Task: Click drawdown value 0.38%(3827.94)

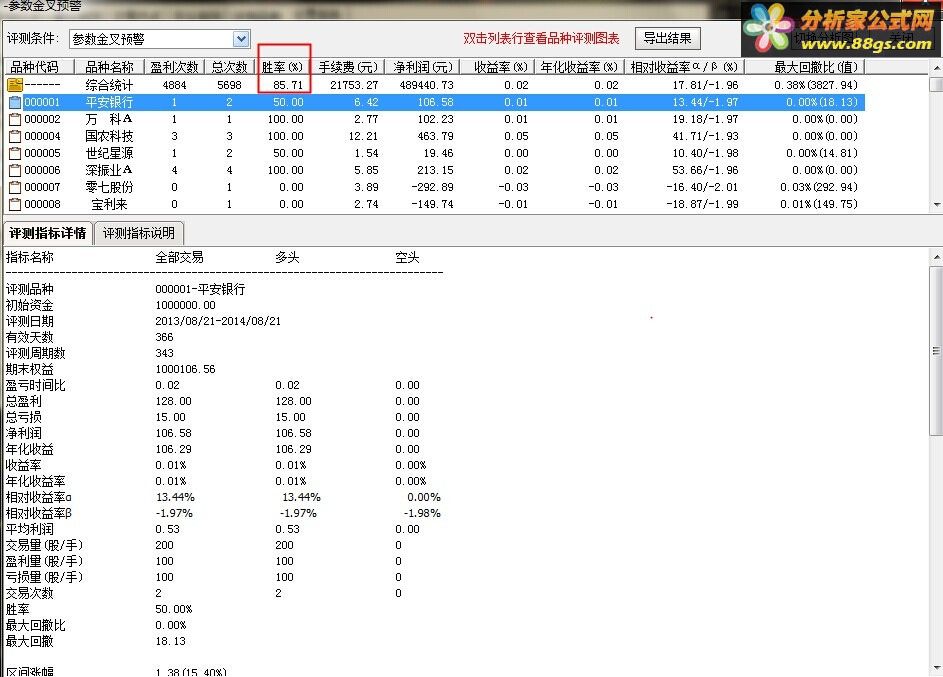Action: point(816,85)
